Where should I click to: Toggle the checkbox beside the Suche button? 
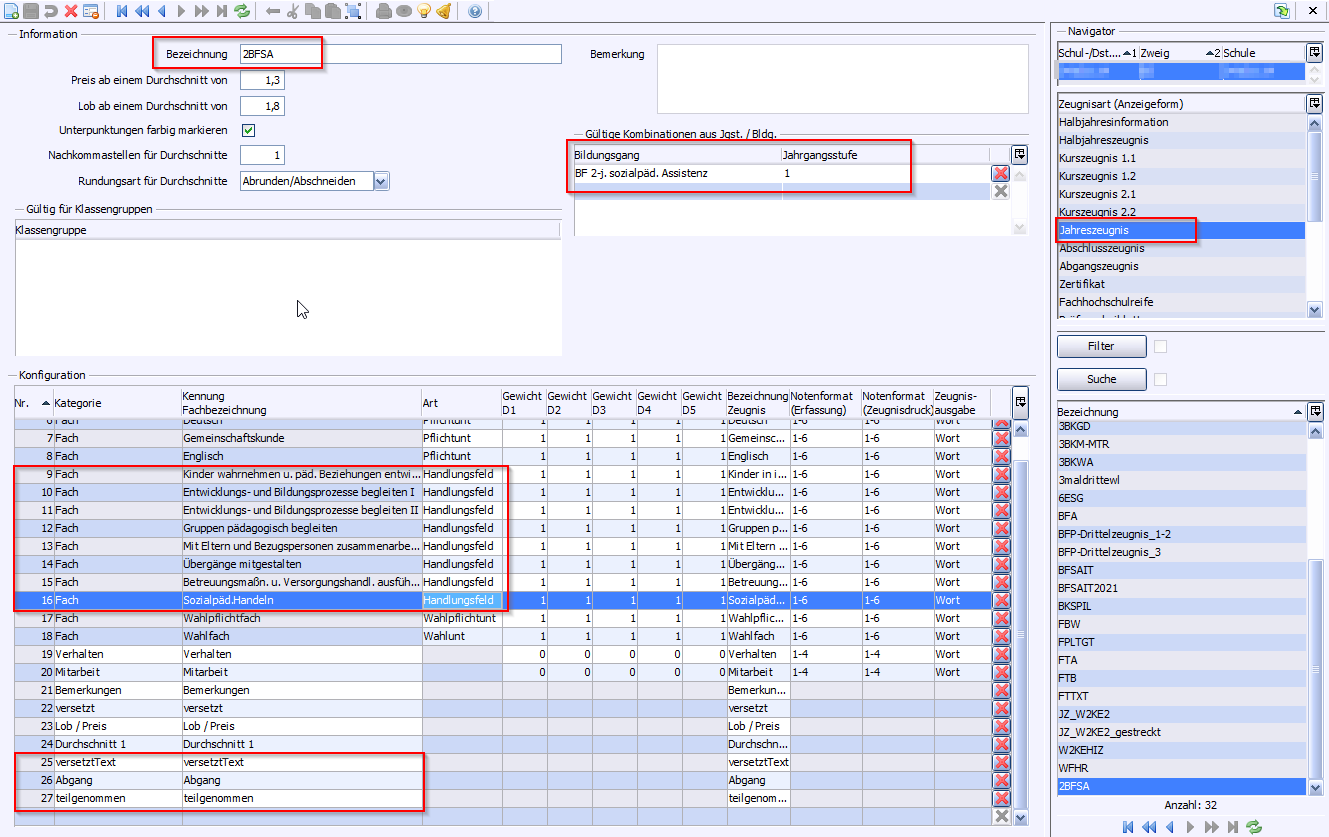[1161, 379]
